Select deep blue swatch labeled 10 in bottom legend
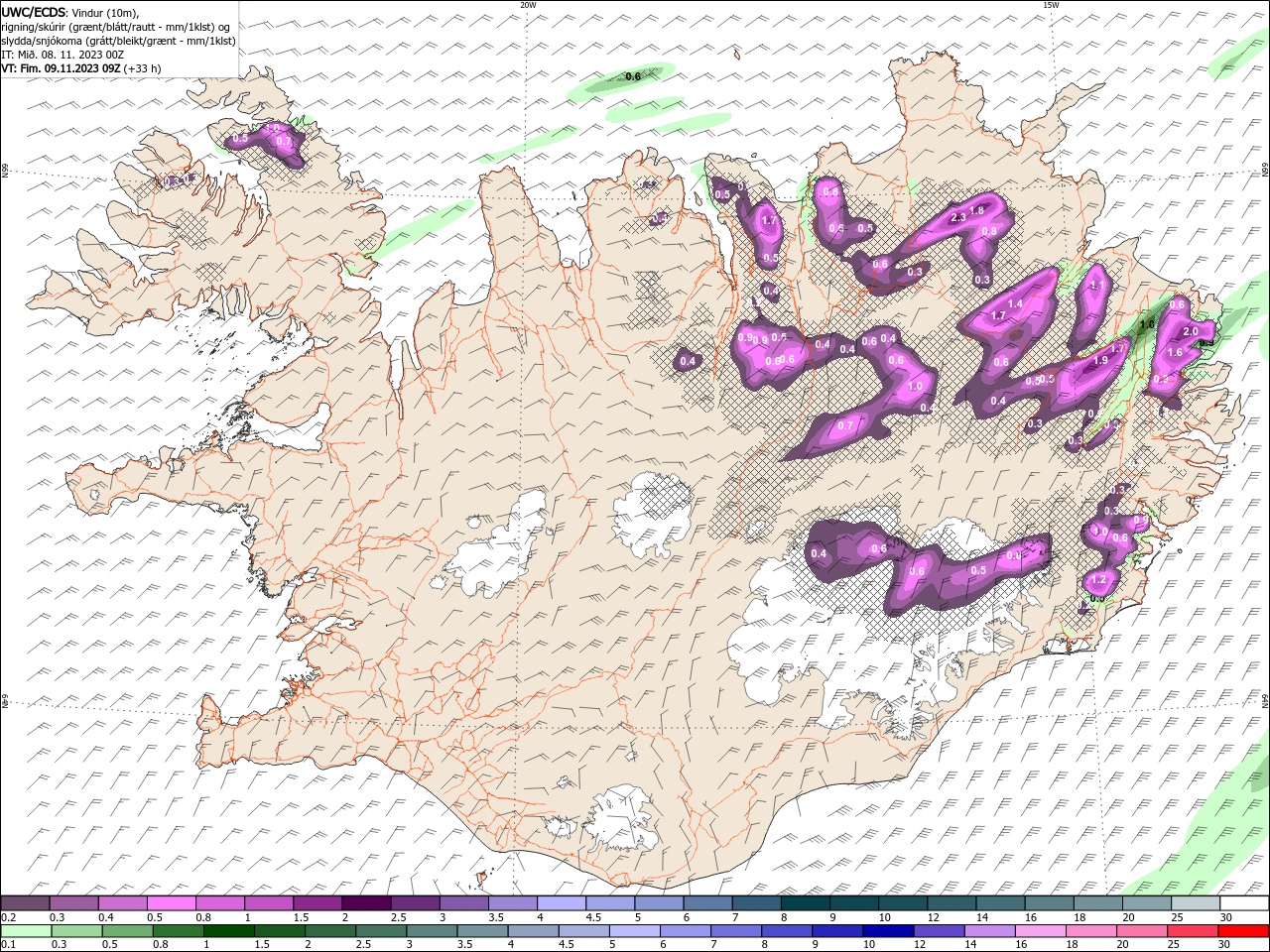 tap(886, 931)
